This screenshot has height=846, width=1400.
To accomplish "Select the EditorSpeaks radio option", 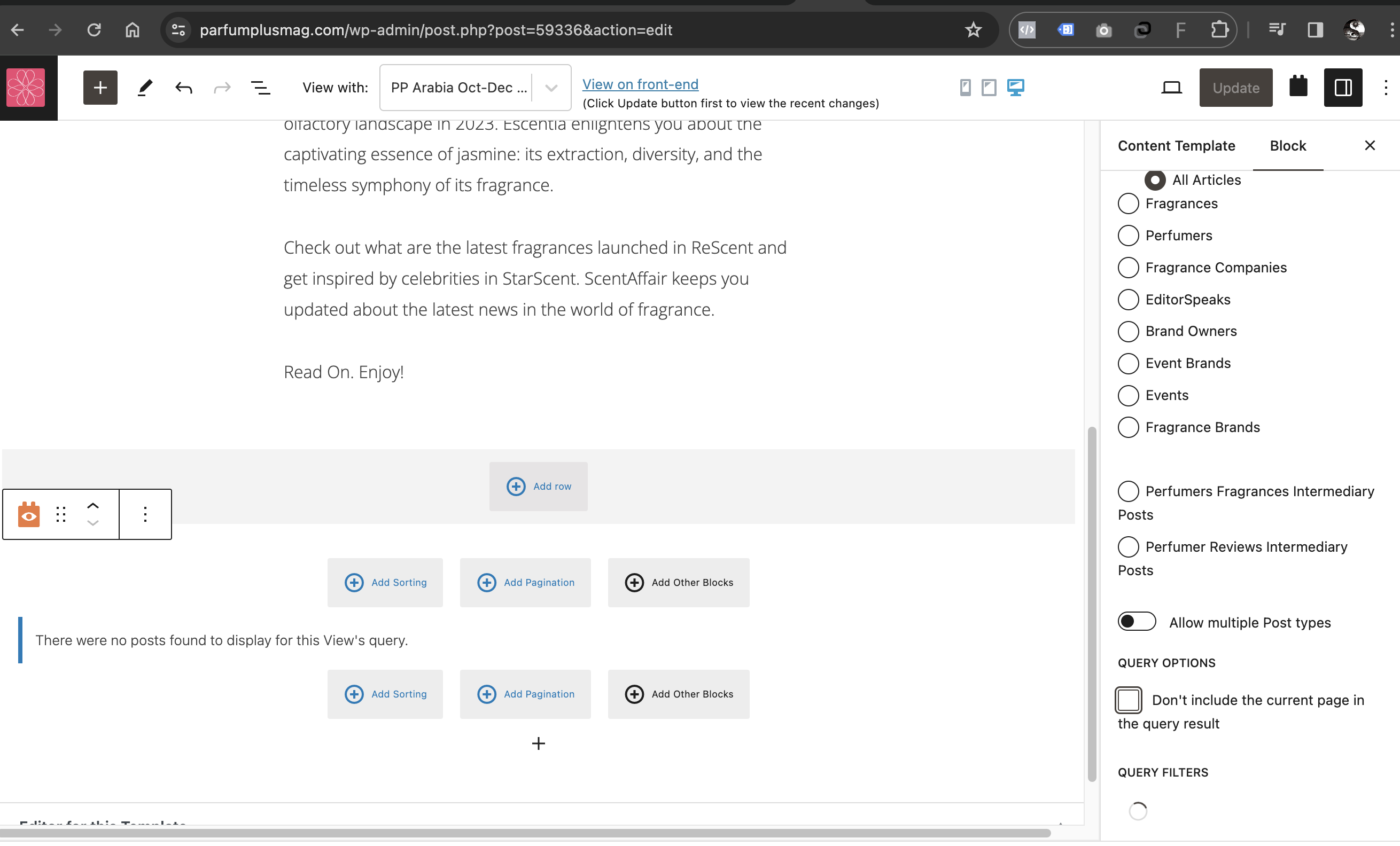I will click(x=1129, y=299).
